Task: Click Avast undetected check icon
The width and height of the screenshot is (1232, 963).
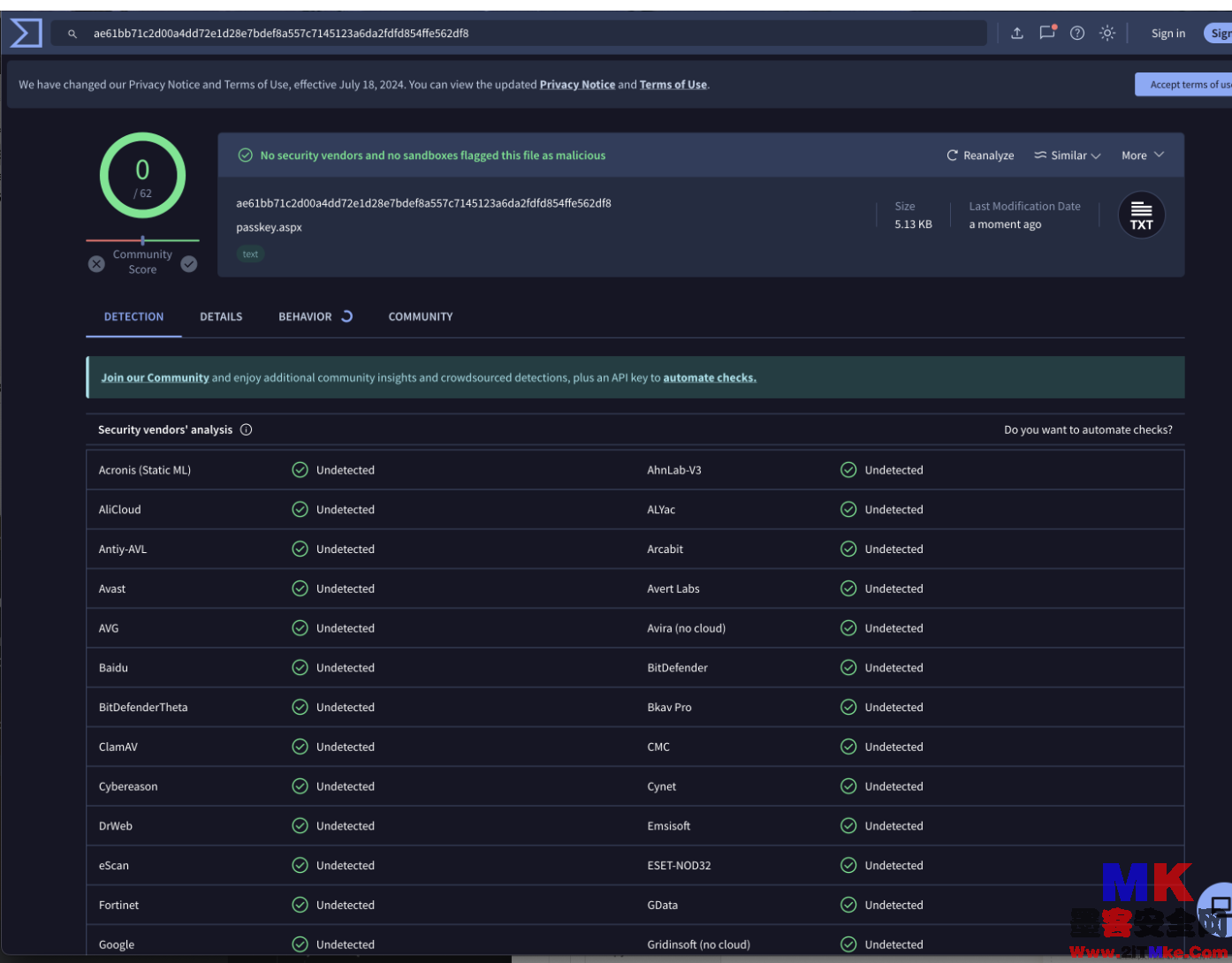Action: click(300, 588)
